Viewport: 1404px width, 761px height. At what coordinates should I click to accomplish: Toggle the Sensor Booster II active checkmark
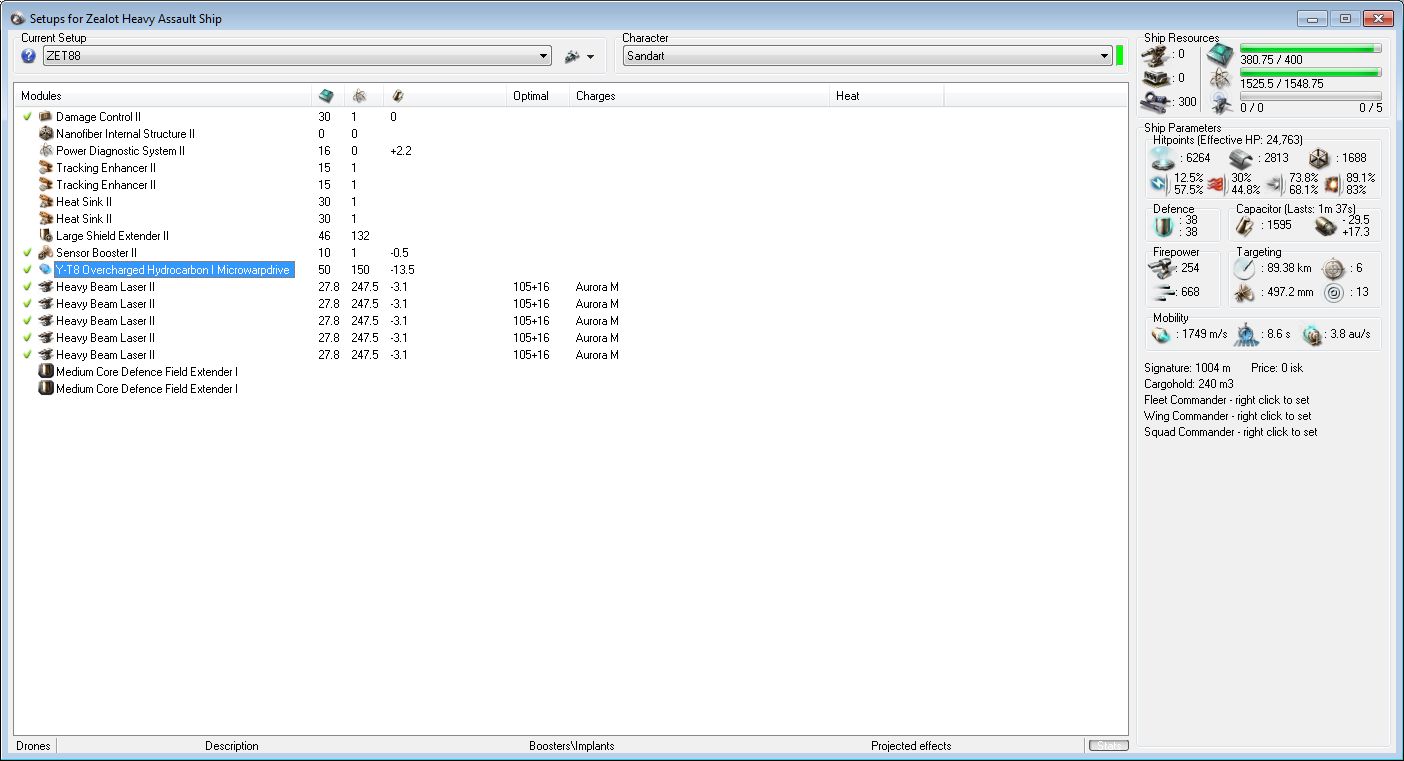[x=27, y=253]
